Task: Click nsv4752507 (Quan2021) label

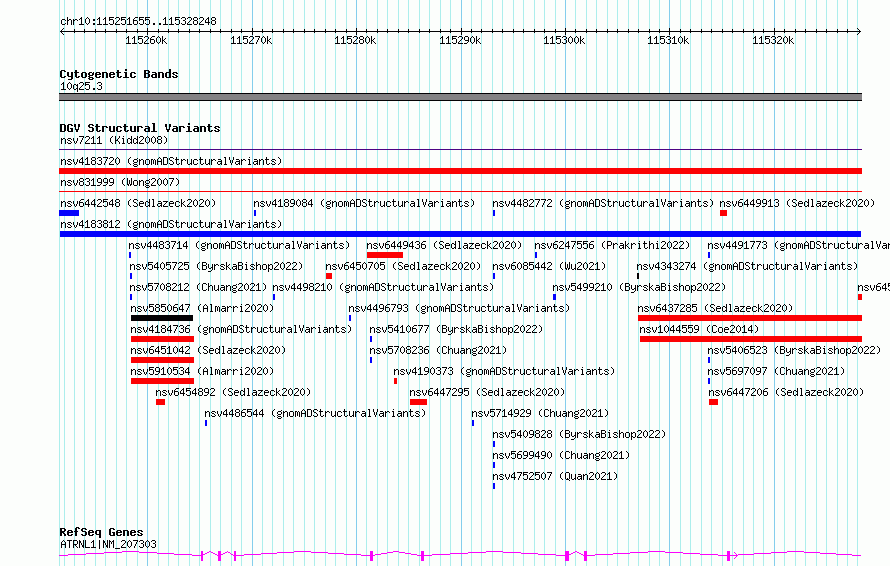Action: (x=555, y=476)
